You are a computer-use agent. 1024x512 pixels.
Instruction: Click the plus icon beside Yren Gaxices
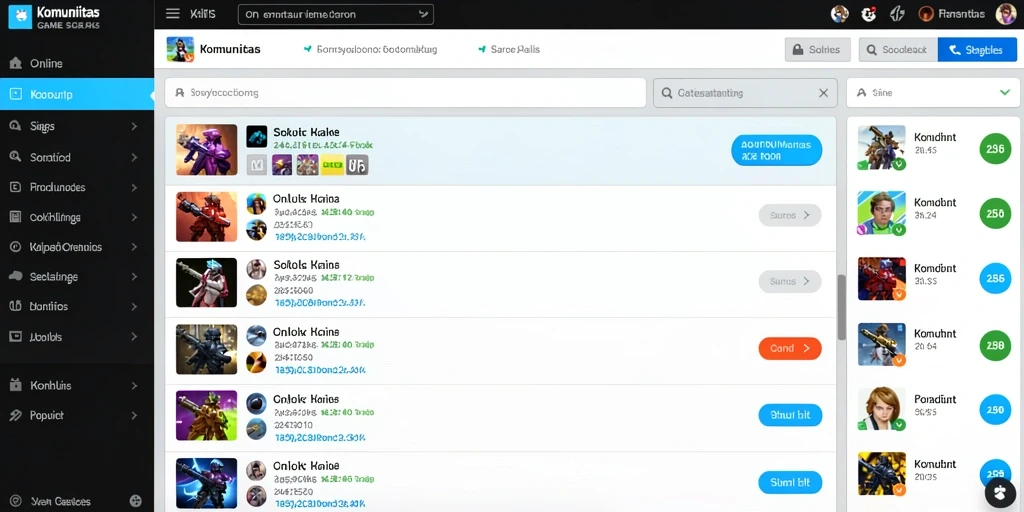click(x=136, y=501)
